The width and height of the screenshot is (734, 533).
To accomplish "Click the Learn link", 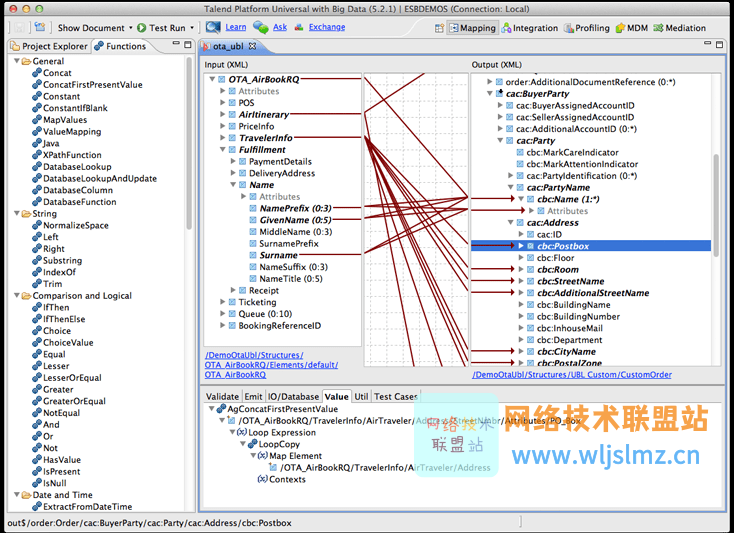I will coord(235,27).
